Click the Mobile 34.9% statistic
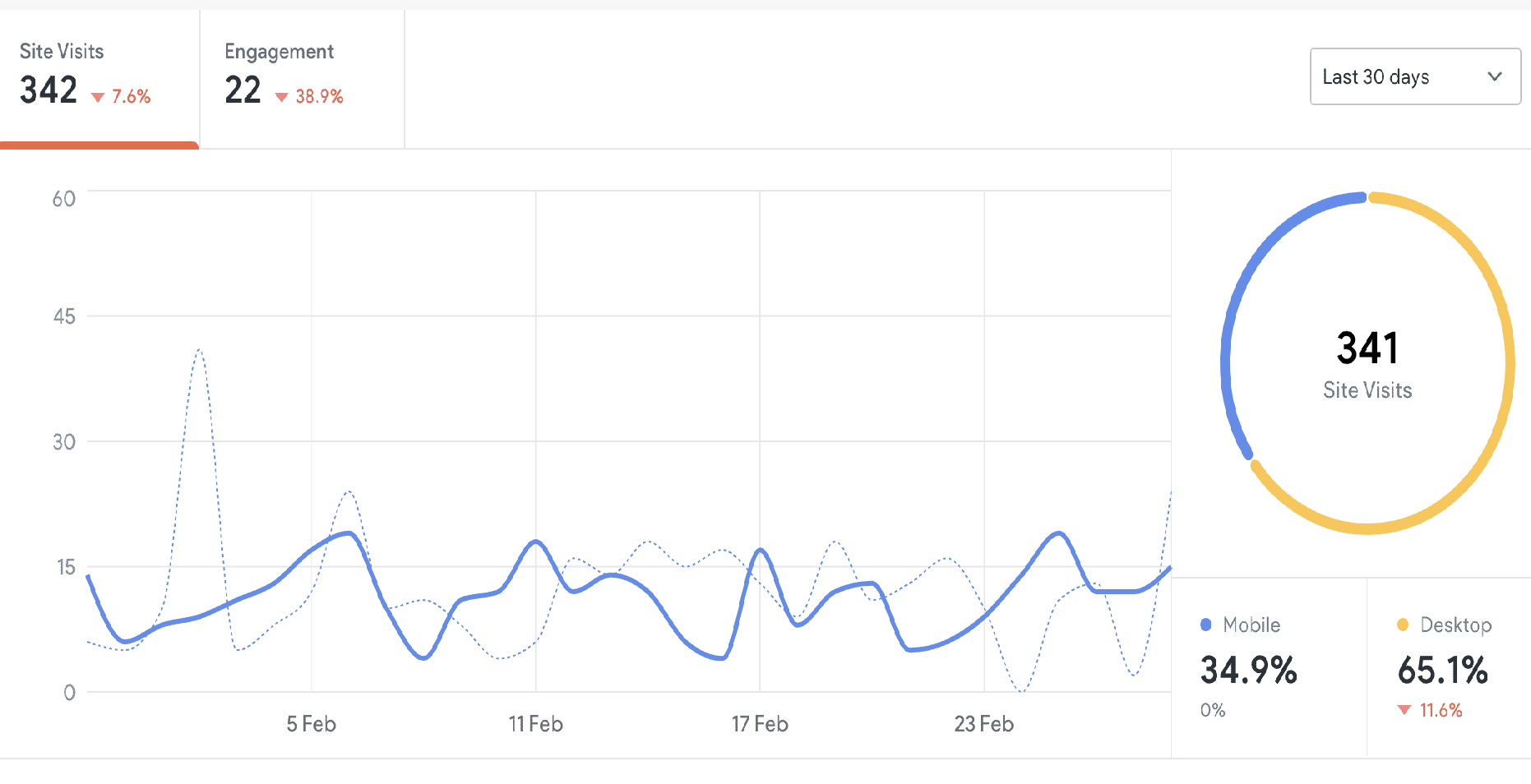Image resolution: width=1531 pixels, height=784 pixels. tap(1248, 670)
